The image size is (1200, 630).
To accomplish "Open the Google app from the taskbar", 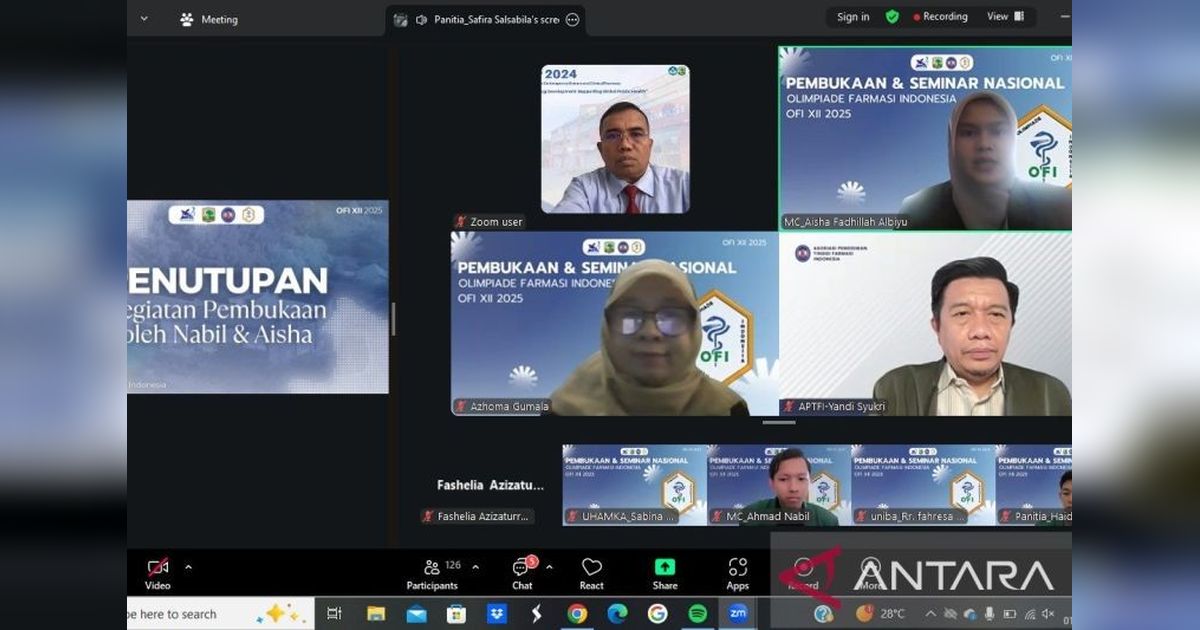I will [x=657, y=614].
